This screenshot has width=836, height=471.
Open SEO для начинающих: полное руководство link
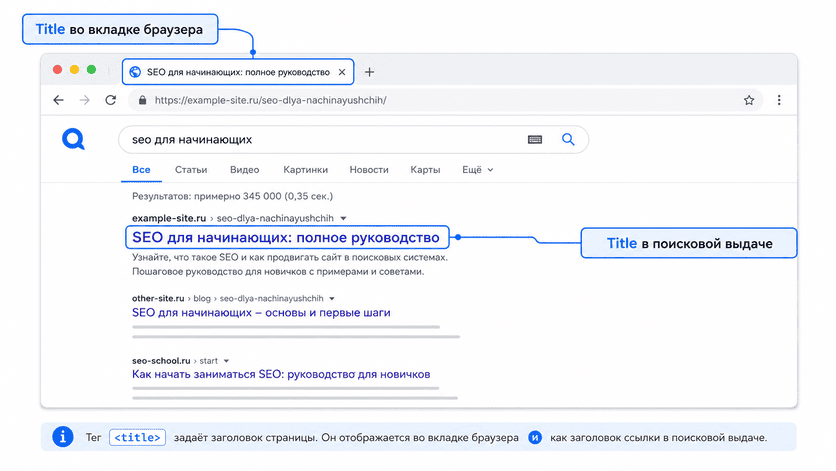tap(286, 237)
